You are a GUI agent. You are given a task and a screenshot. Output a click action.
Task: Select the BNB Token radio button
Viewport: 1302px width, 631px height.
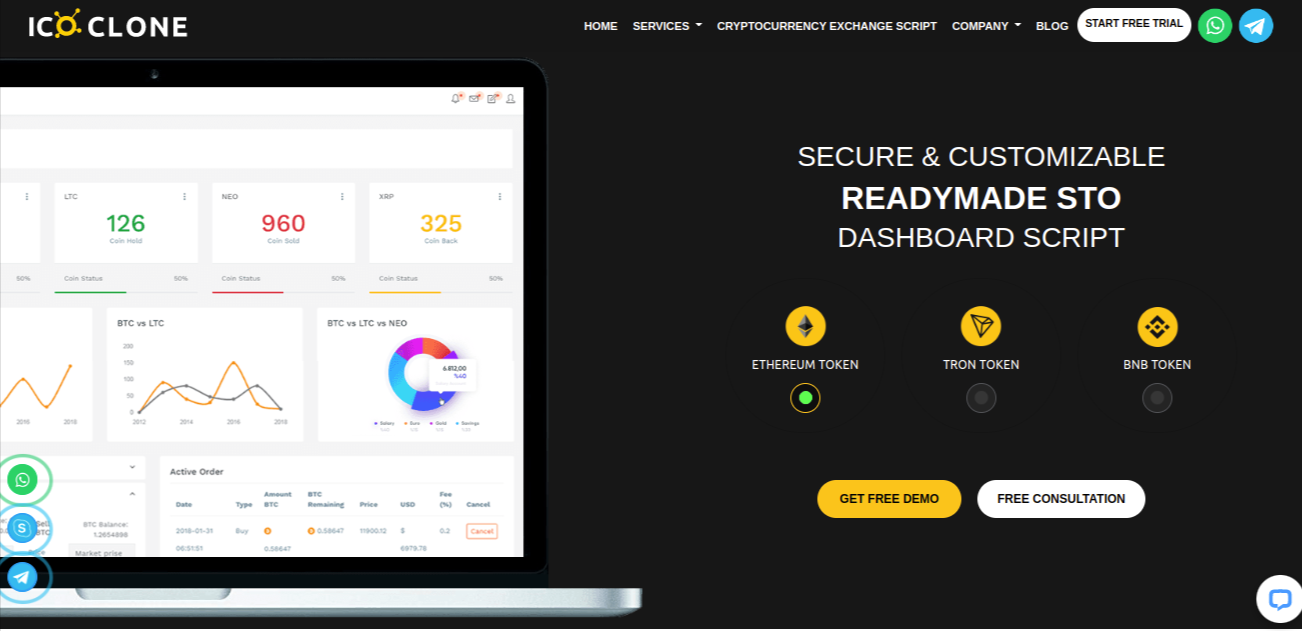coord(1157,398)
